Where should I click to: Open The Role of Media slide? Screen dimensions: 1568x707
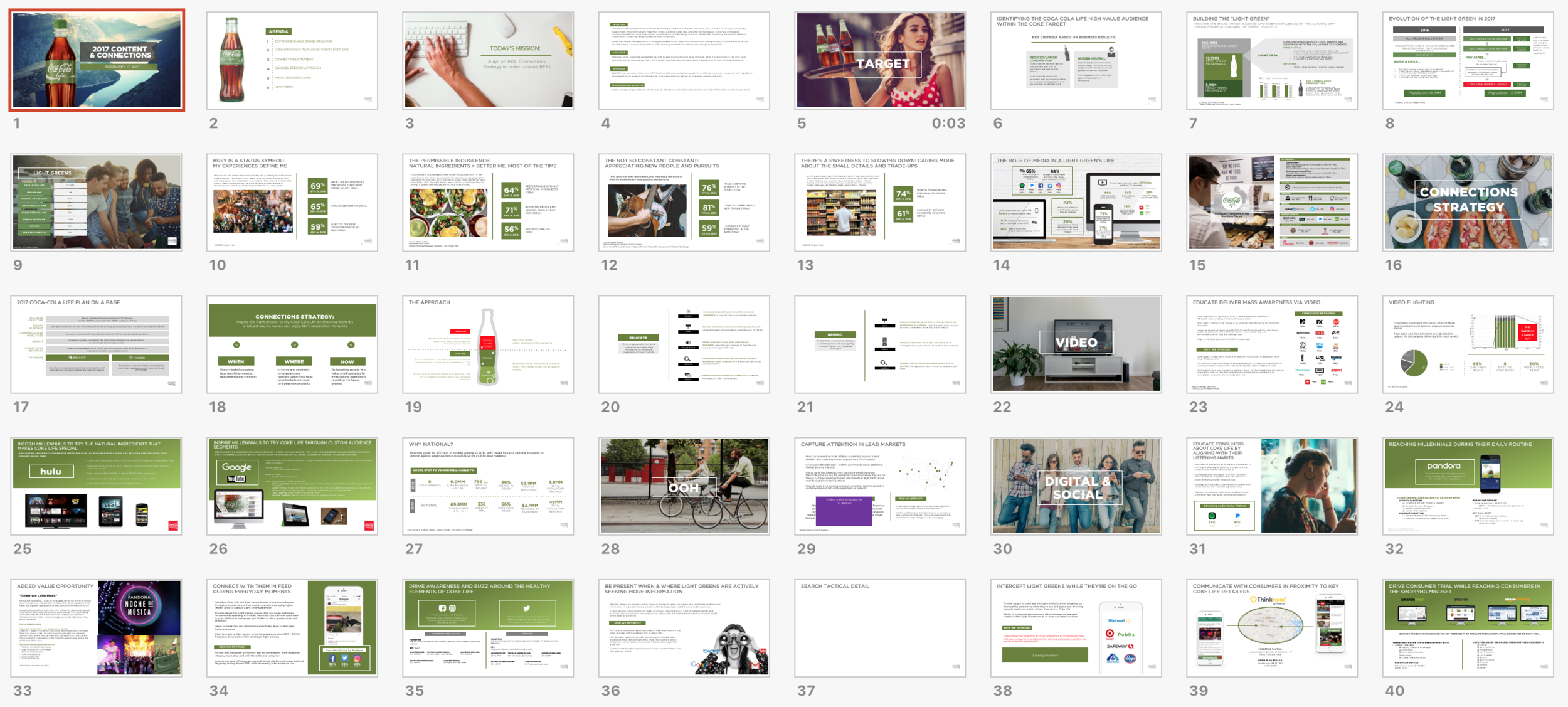coord(1076,203)
